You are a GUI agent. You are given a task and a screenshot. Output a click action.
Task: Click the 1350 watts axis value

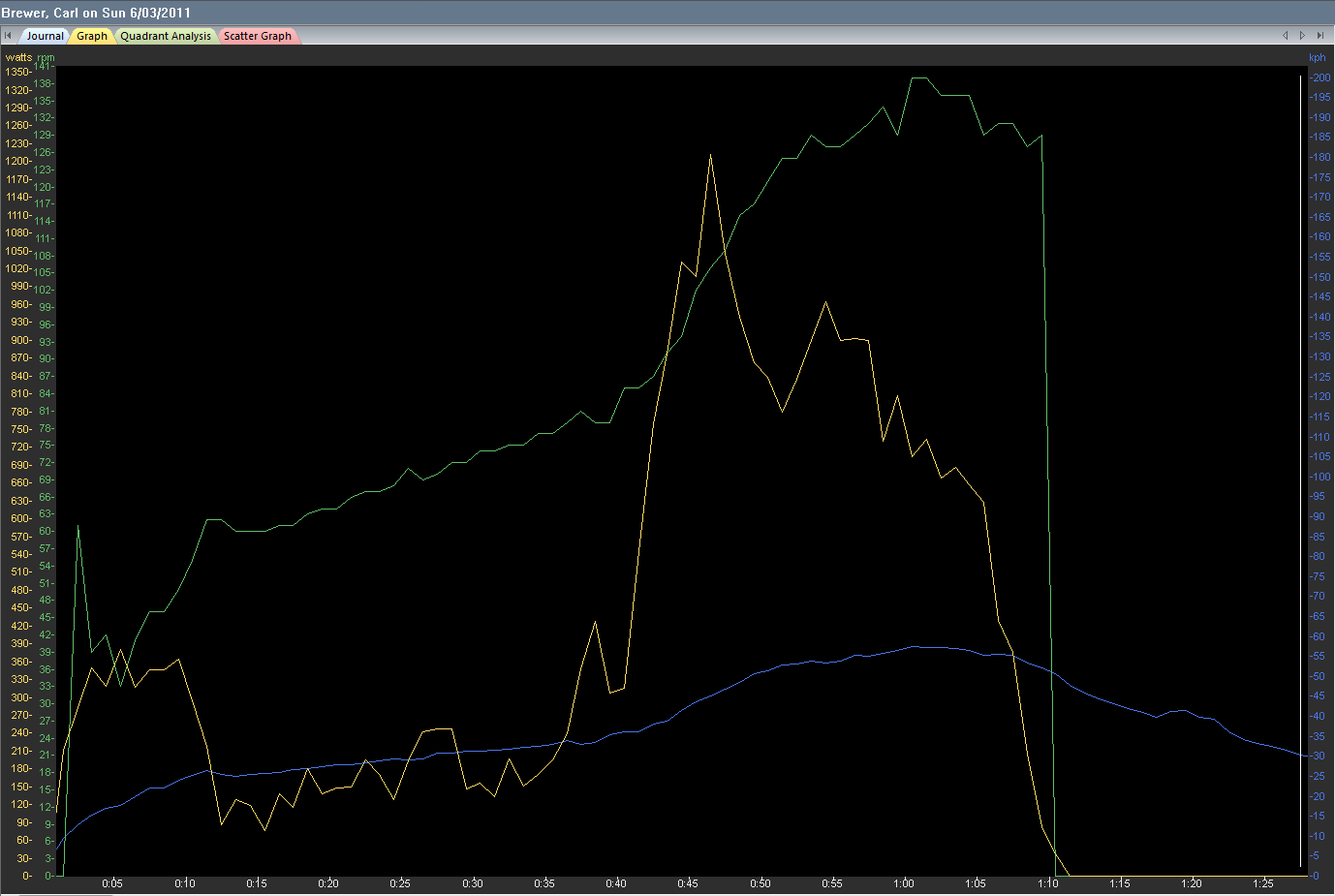click(17, 72)
